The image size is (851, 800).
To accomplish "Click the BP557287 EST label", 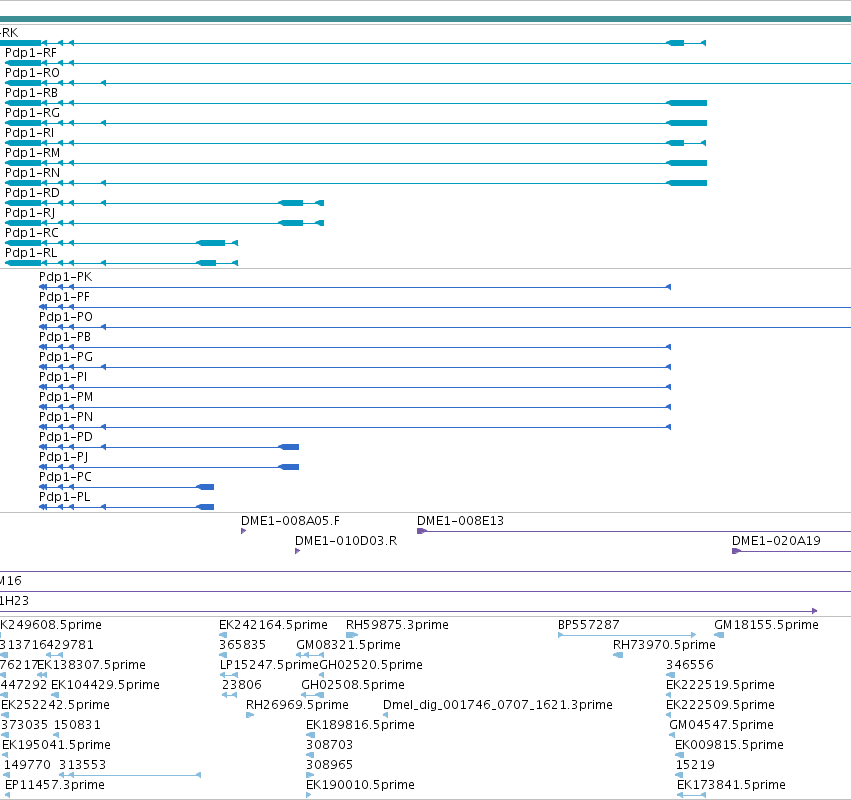I will [x=588, y=625].
